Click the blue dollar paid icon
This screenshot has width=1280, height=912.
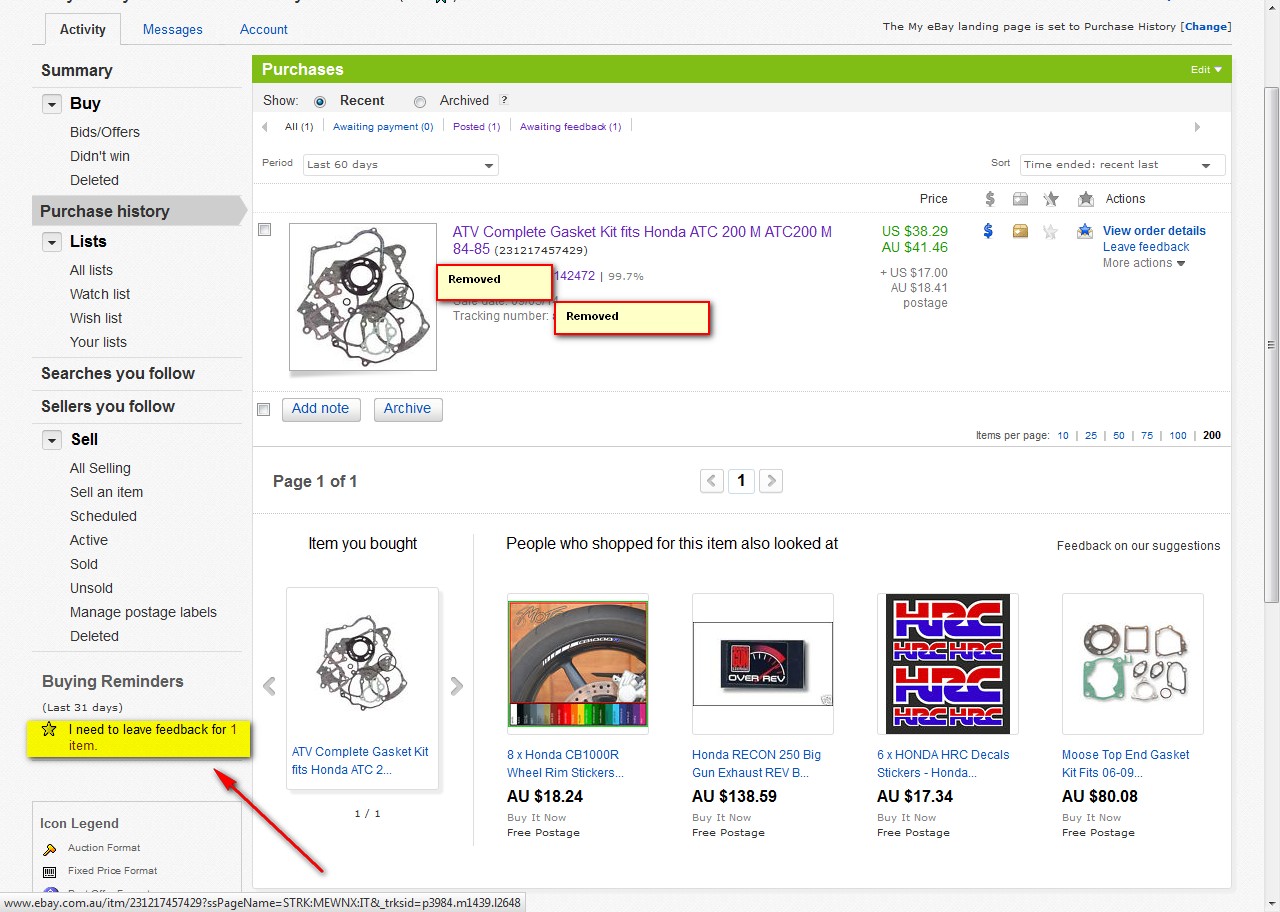(988, 231)
